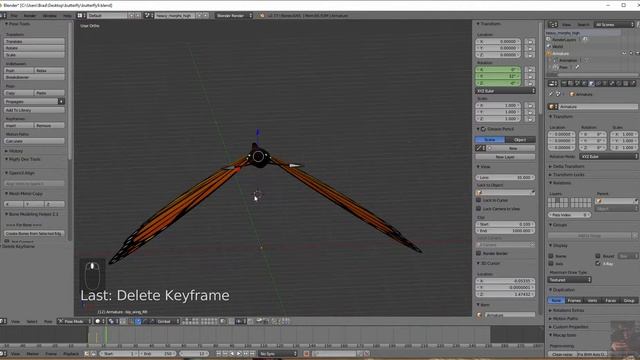Play the animation in reverse
The width and height of the screenshot is (640, 360).
click(x=232, y=353)
